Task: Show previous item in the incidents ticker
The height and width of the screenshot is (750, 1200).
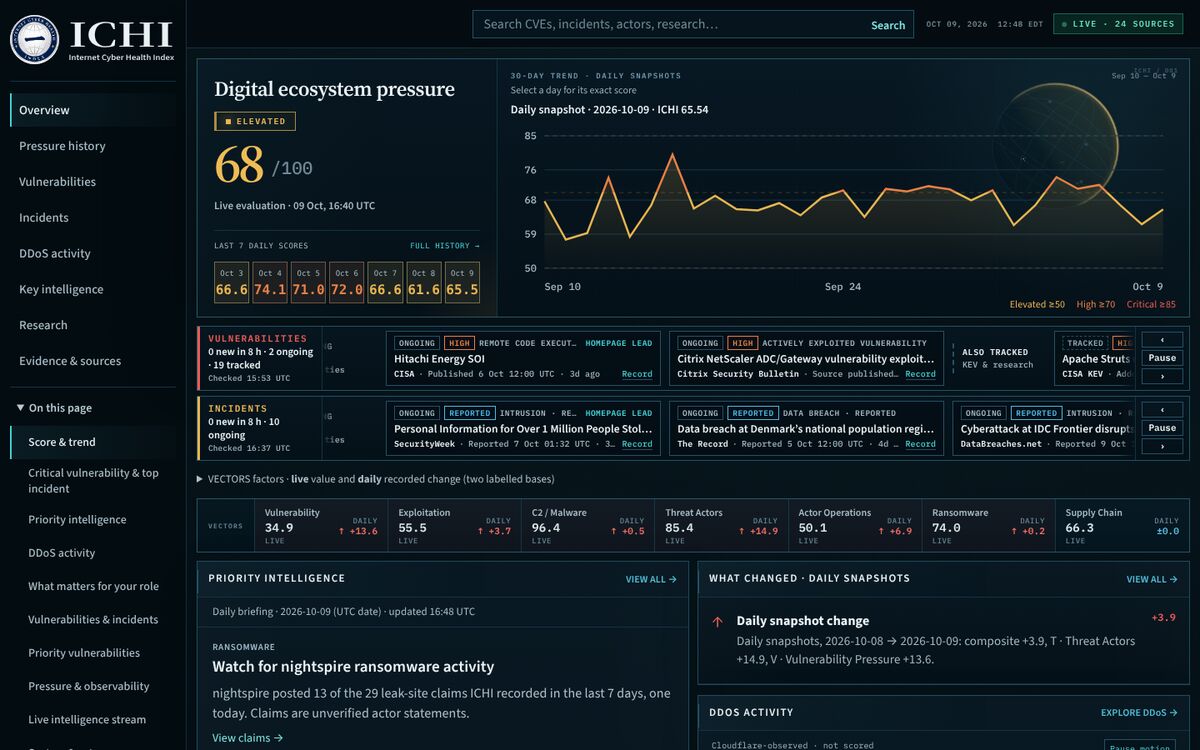Action: (1162, 410)
